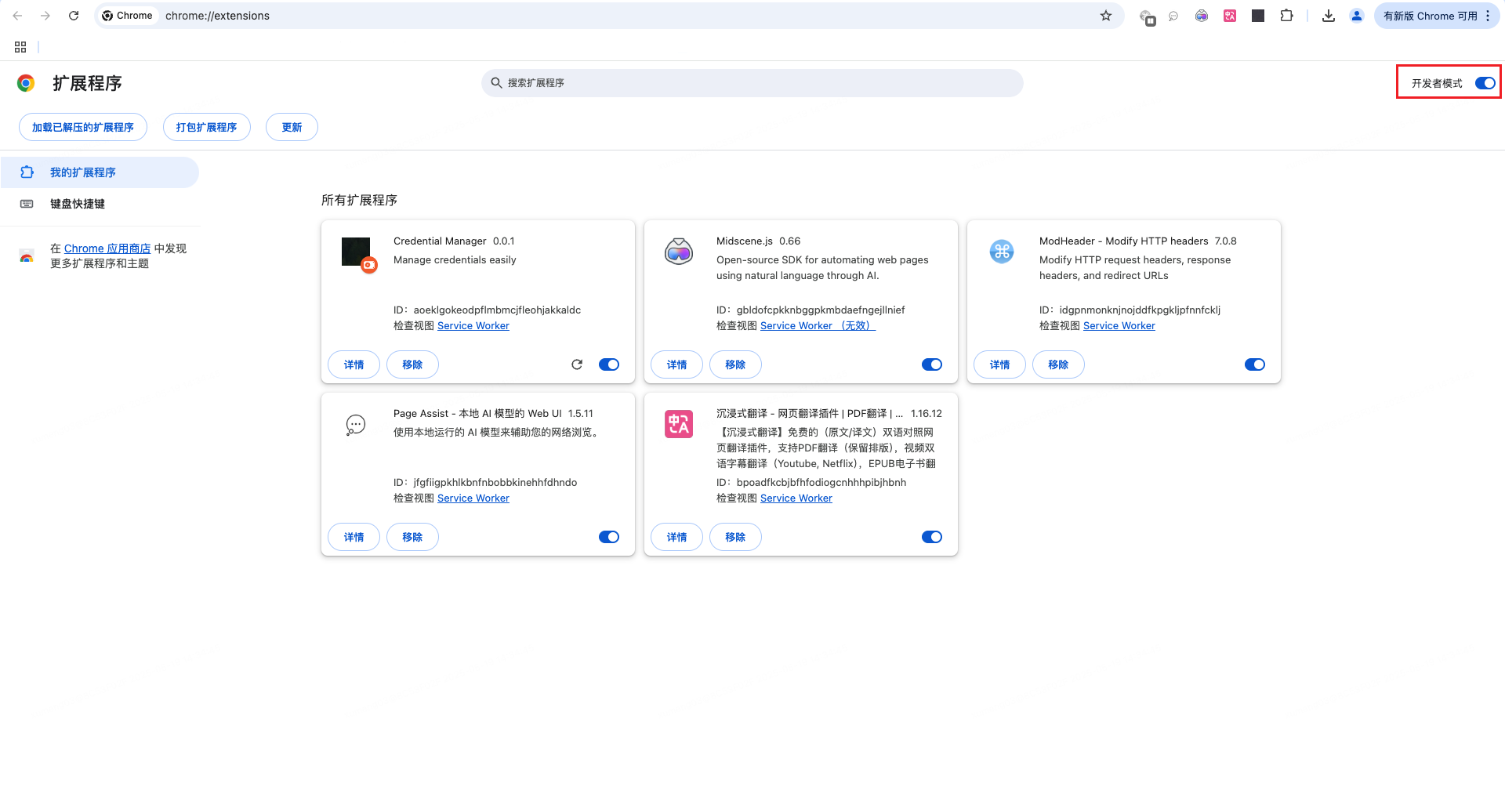Click the site info Chrome chip in address bar
1505x812 pixels.
pyautogui.click(x=129, y=16)
